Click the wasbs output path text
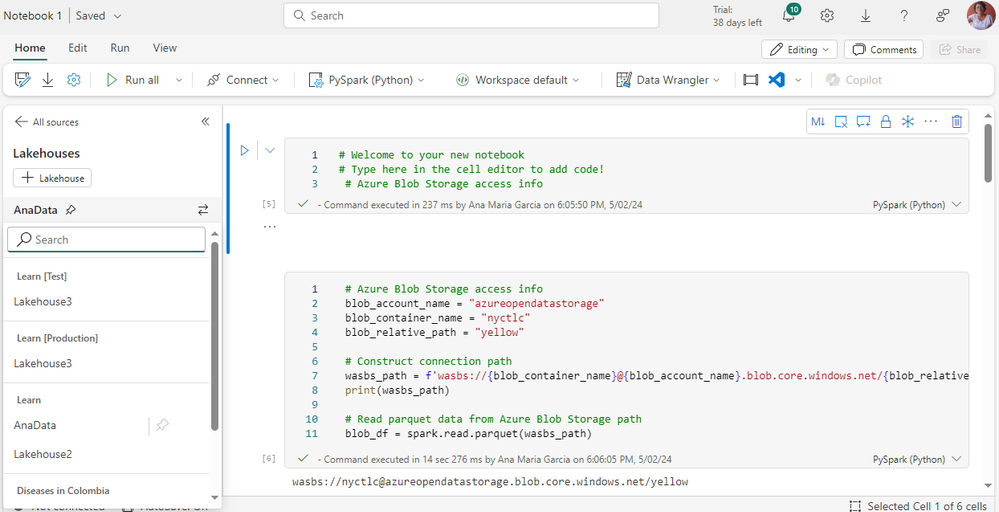999x512 pixels. [490, 481]
